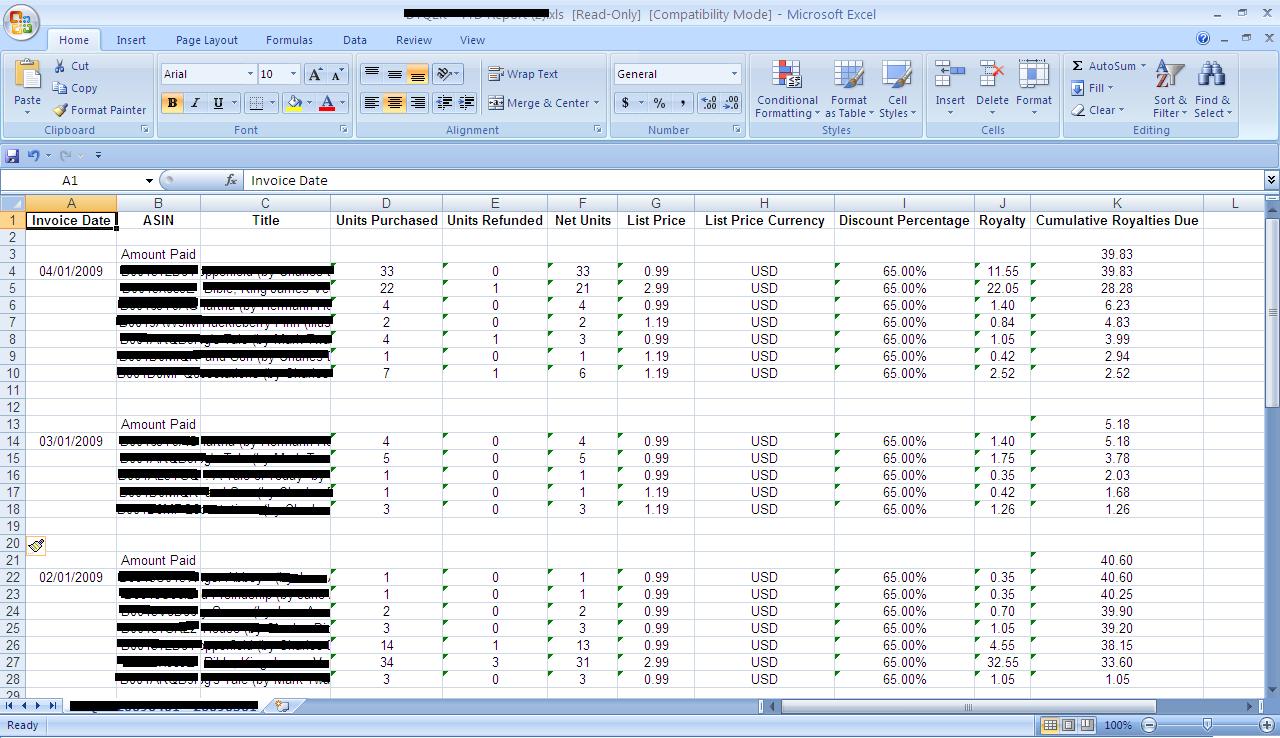The image size is (1280, 738).
Task: Open Cell Styles gallery
Action: pos(897,89)
